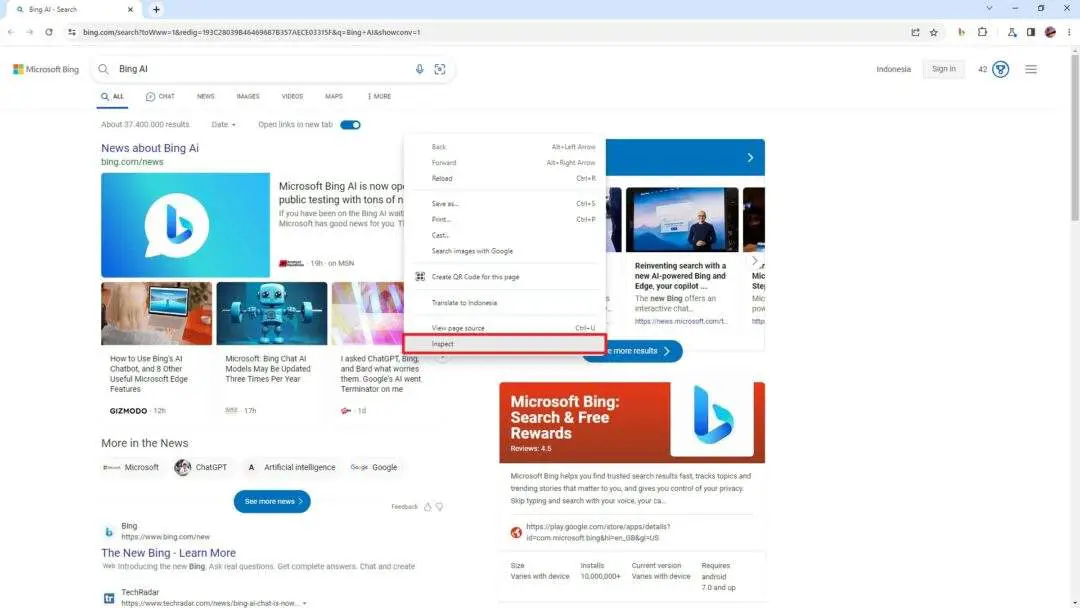The image size is (1080, 608).
Task: Expand the Date filter dropdown
Action: [x=224, y=125]
